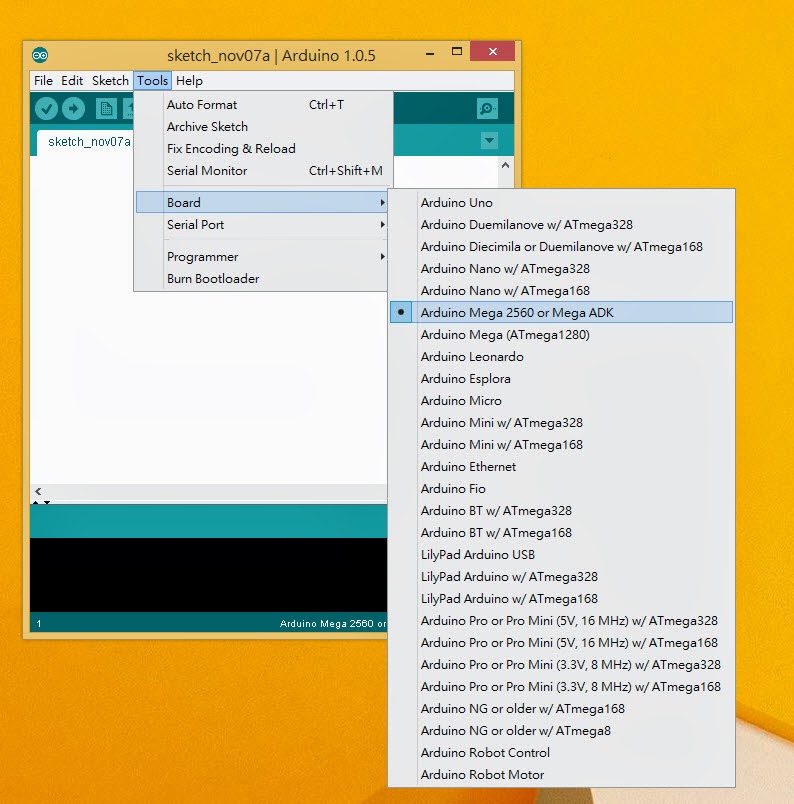This screenshot has height=804, width=794.
Task: Expand the Programmer submenu
Action: 262,256
